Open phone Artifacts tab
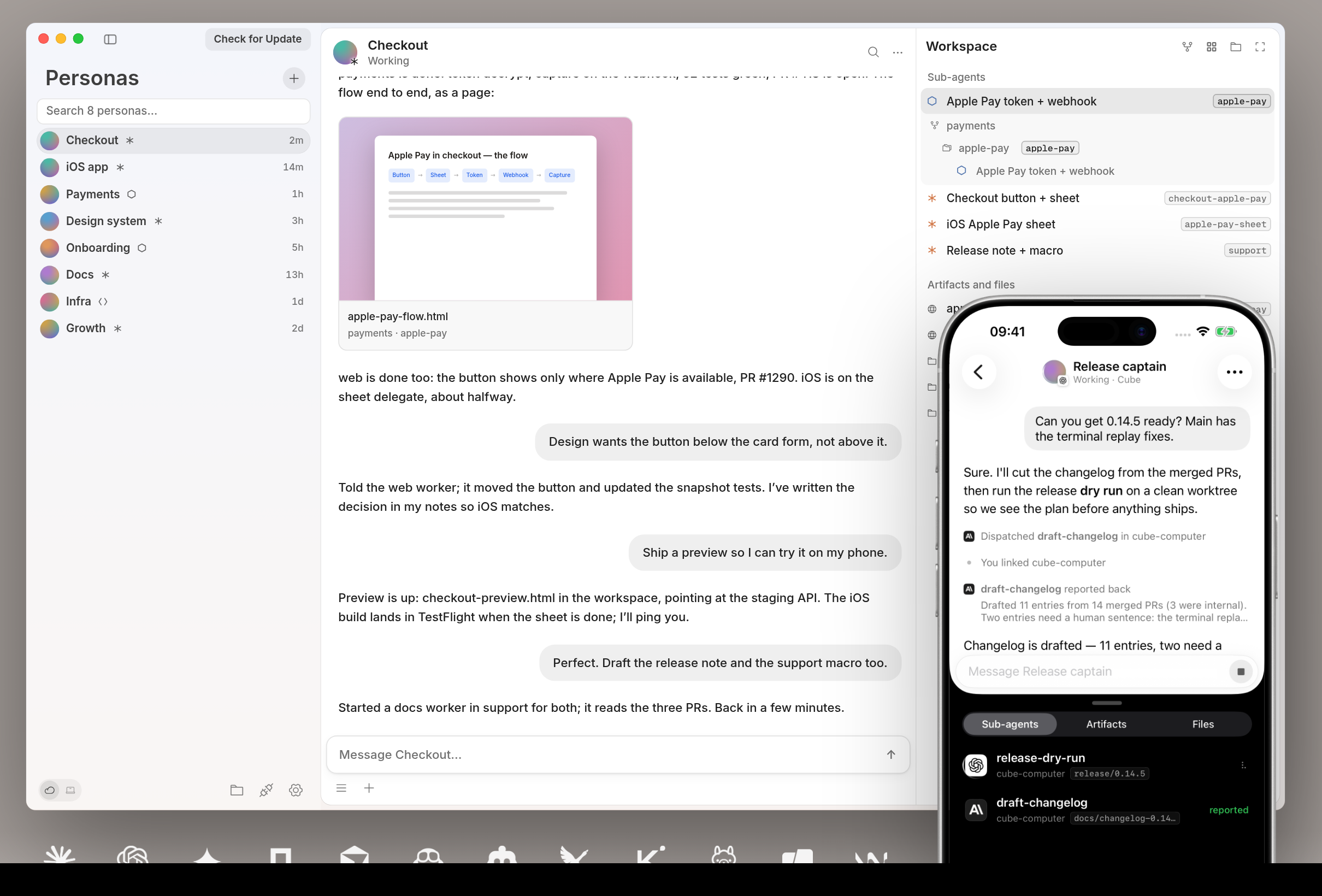Screen dimensions: 1322x896 click(1106, 724)
